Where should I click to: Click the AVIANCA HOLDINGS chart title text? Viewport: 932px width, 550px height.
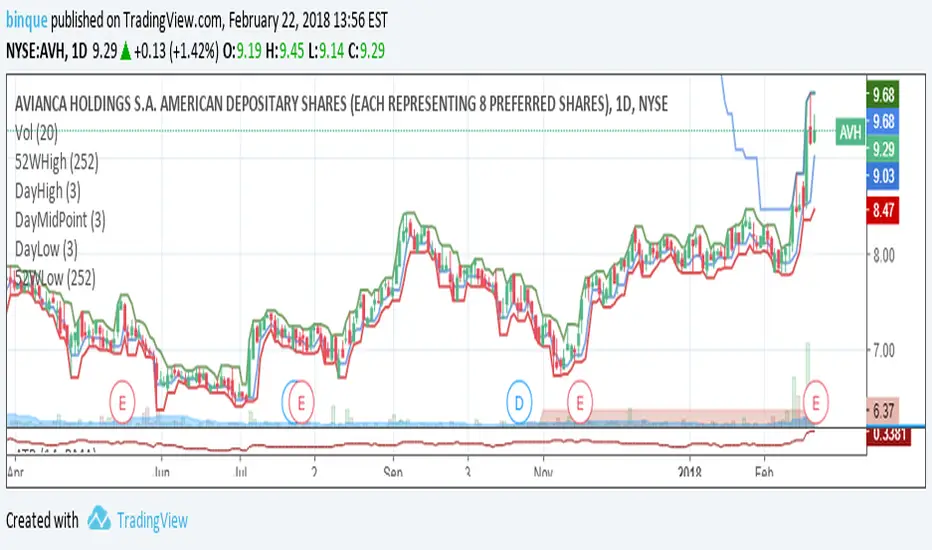point(341,104)
